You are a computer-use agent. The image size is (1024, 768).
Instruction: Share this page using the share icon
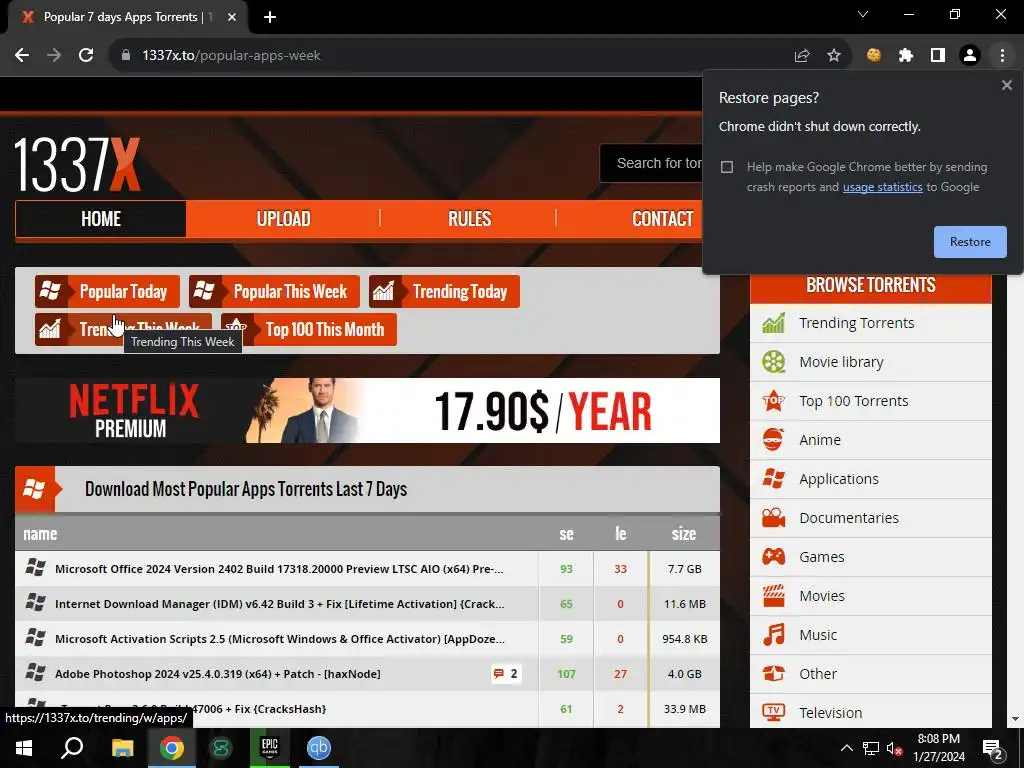(802, 56)
